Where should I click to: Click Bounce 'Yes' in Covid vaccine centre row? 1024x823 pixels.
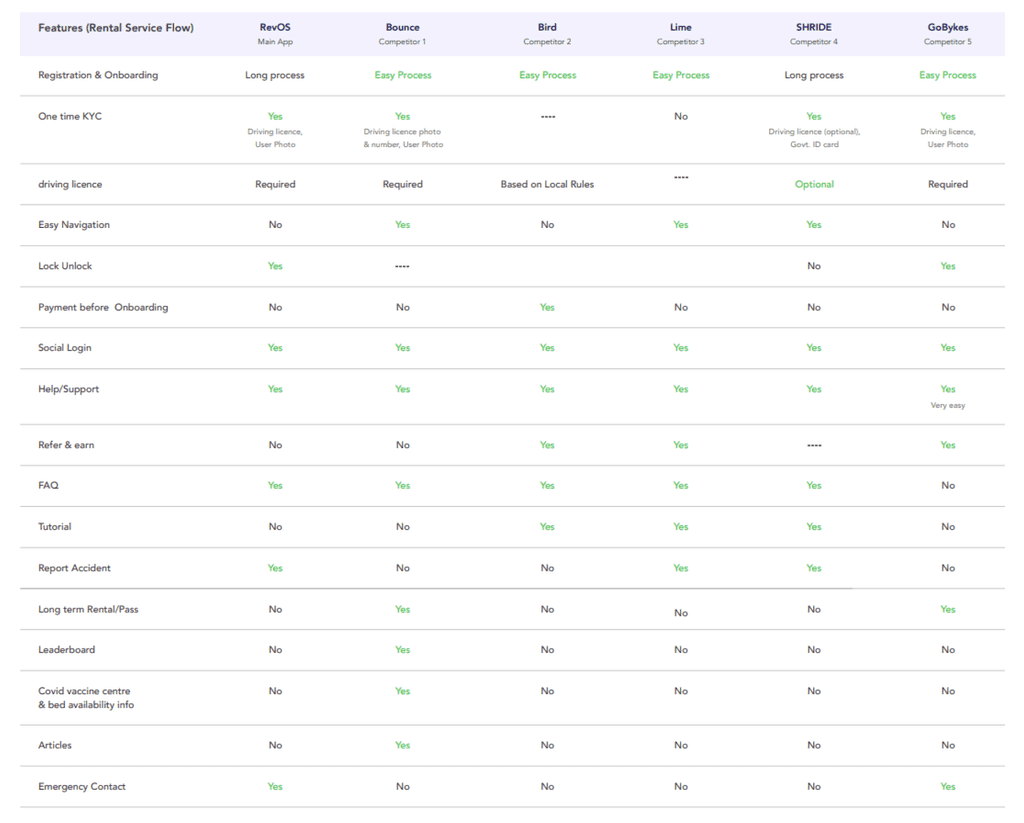click(x=402, y=691)
